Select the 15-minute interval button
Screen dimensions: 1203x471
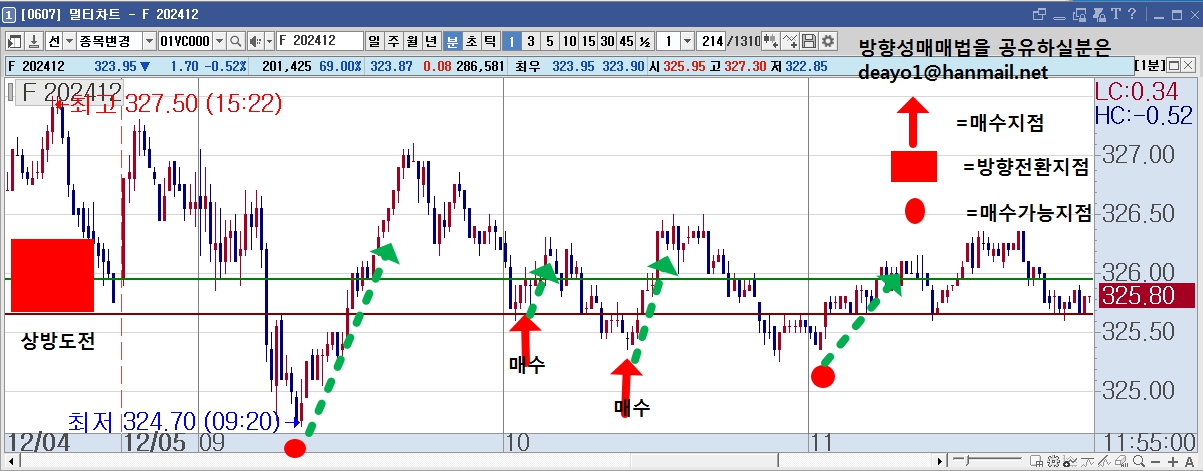pyautogui.click(x=588, y=41)
